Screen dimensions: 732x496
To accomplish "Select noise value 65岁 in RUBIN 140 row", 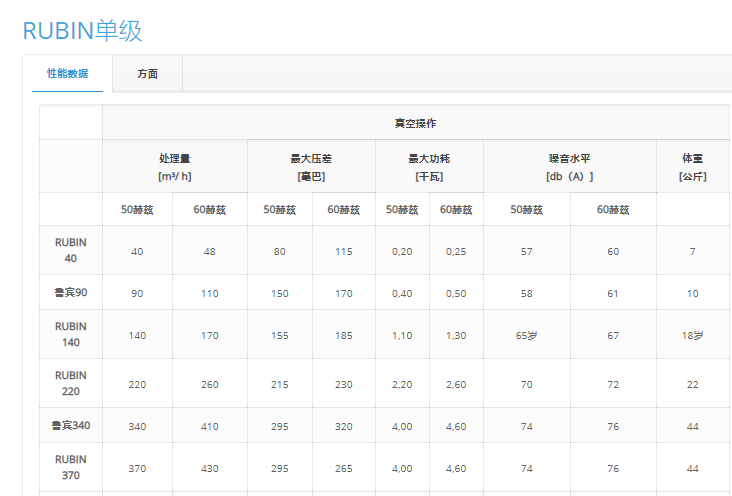I will coord(527,336).
